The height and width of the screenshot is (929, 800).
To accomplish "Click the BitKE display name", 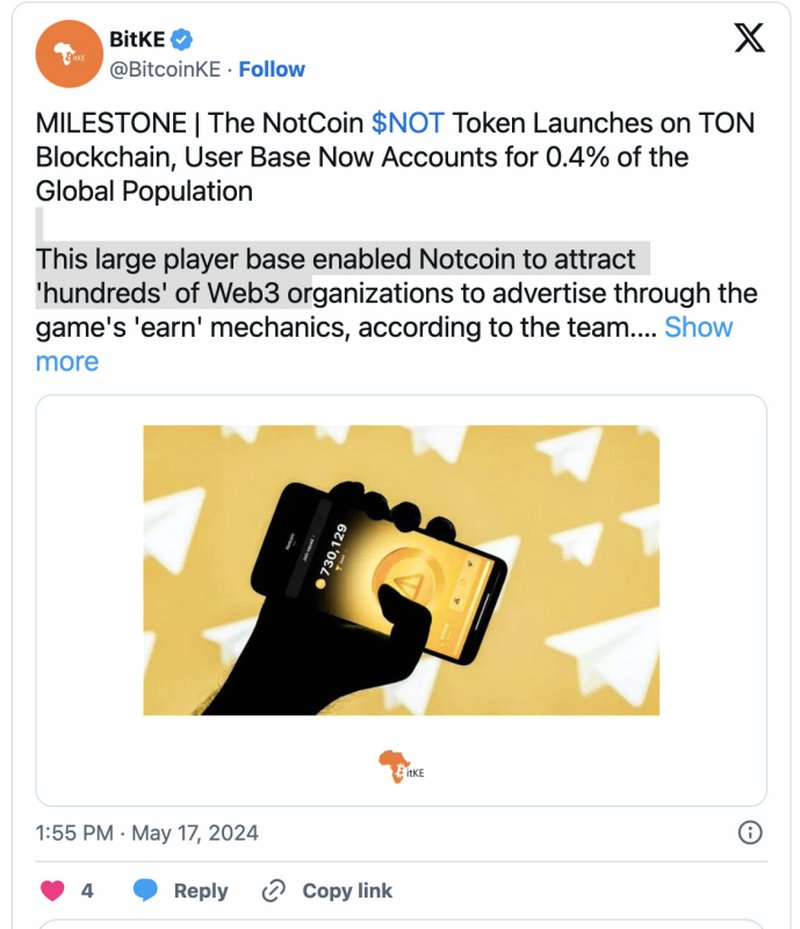I will pyautogui.click(x=137, y=39).
